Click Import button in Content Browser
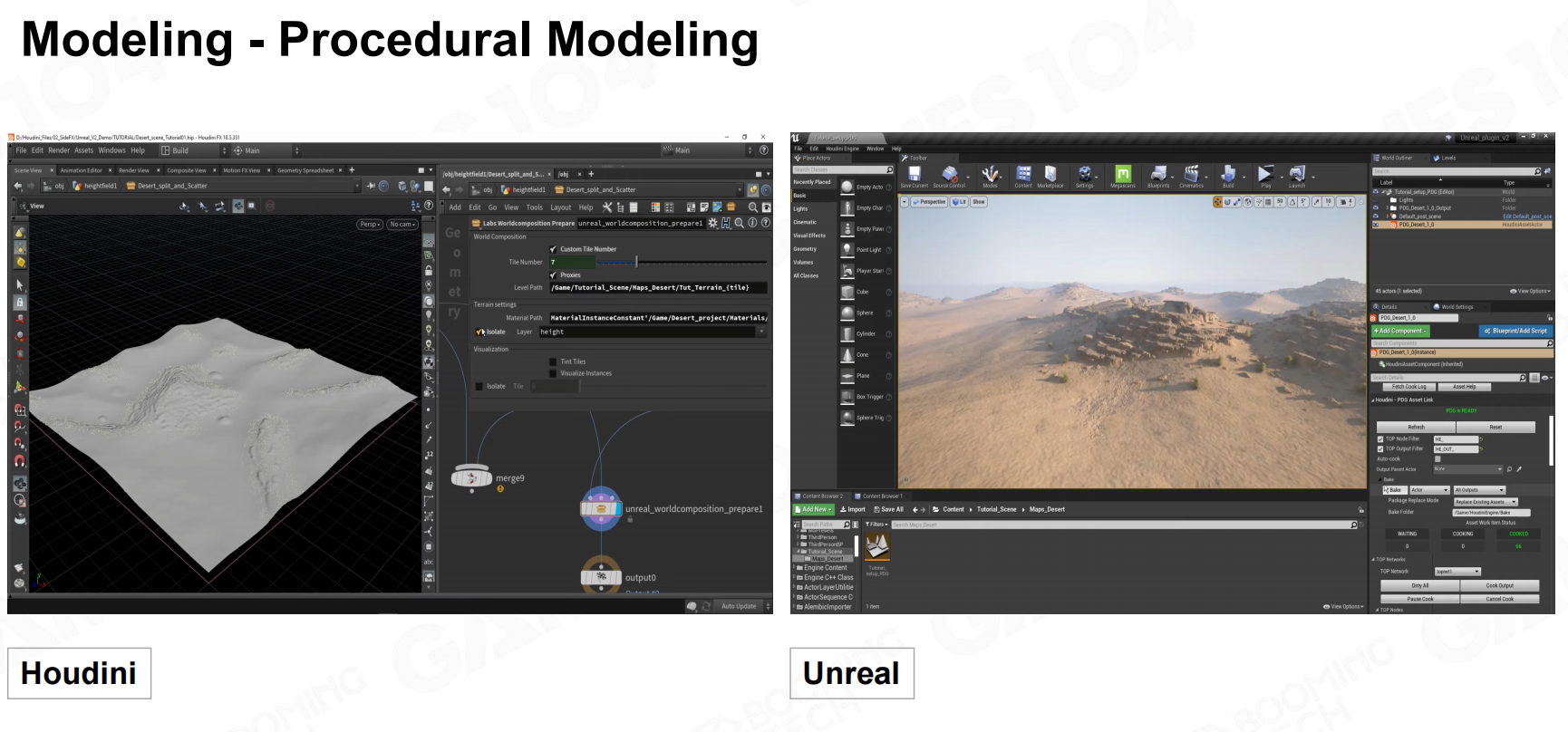The width and height of the screenshot is (1568, 732). pyautogui.click(x=852, y=509)
